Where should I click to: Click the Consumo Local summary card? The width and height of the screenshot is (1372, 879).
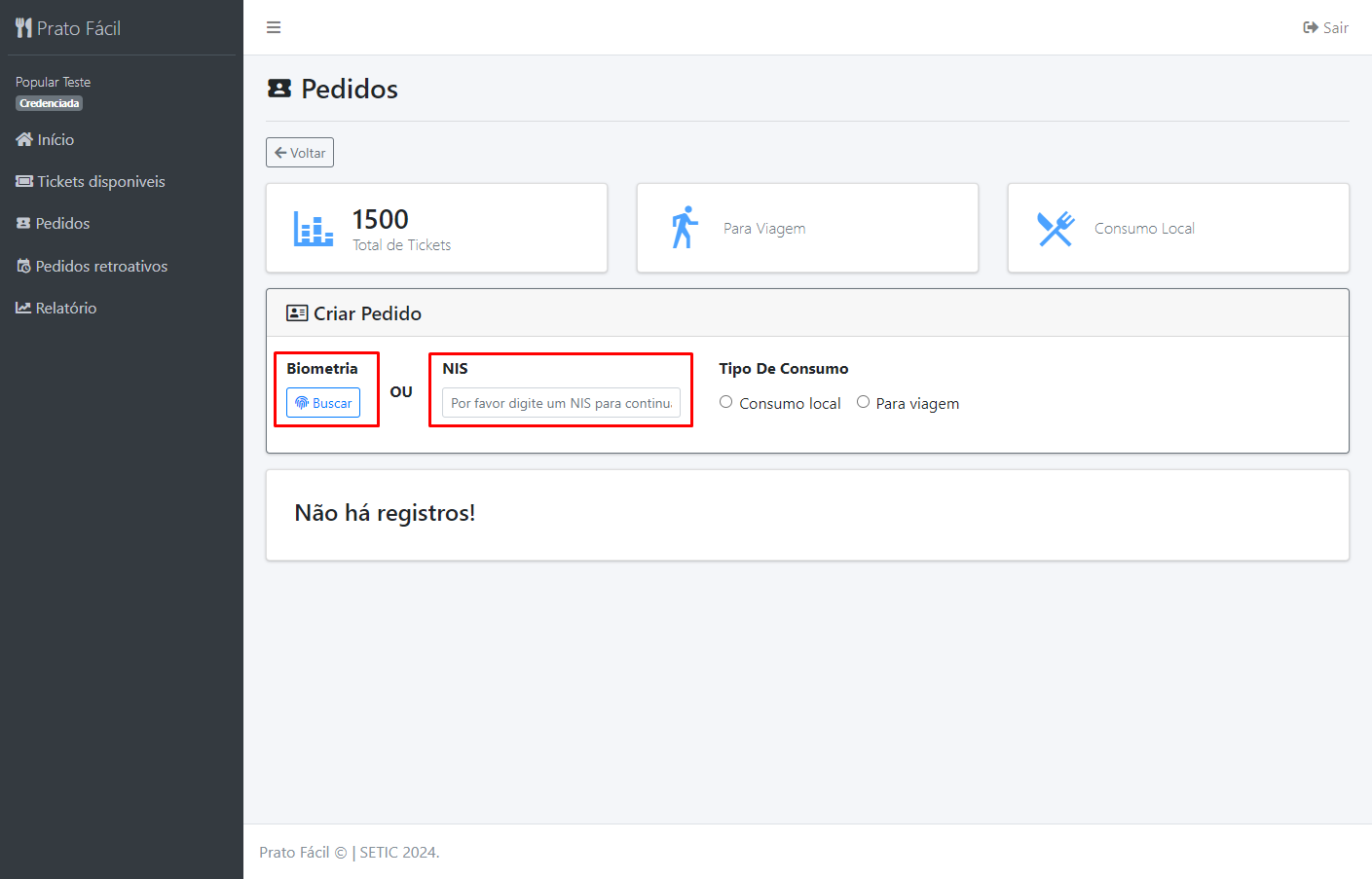click(1177, 228)
